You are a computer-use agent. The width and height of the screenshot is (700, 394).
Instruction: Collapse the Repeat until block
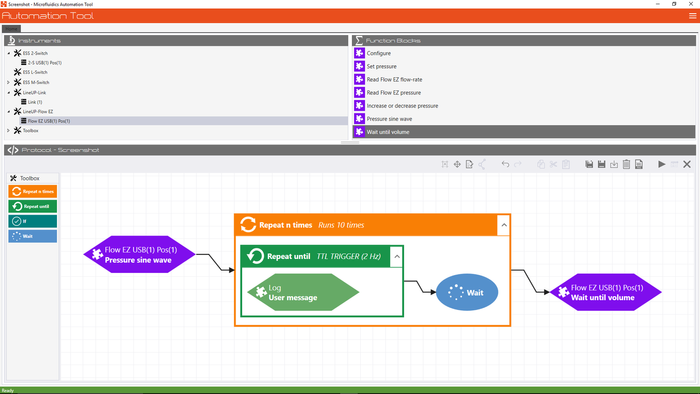(x=396, y=257)
